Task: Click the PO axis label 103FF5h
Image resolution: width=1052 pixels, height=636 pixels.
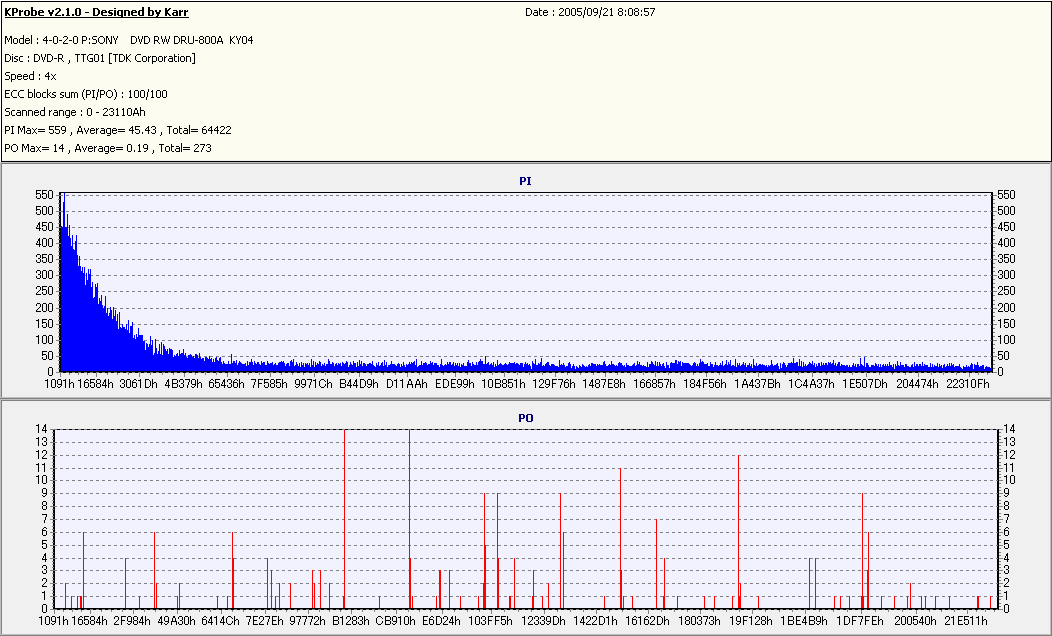Action: click(x=490, y=621)
